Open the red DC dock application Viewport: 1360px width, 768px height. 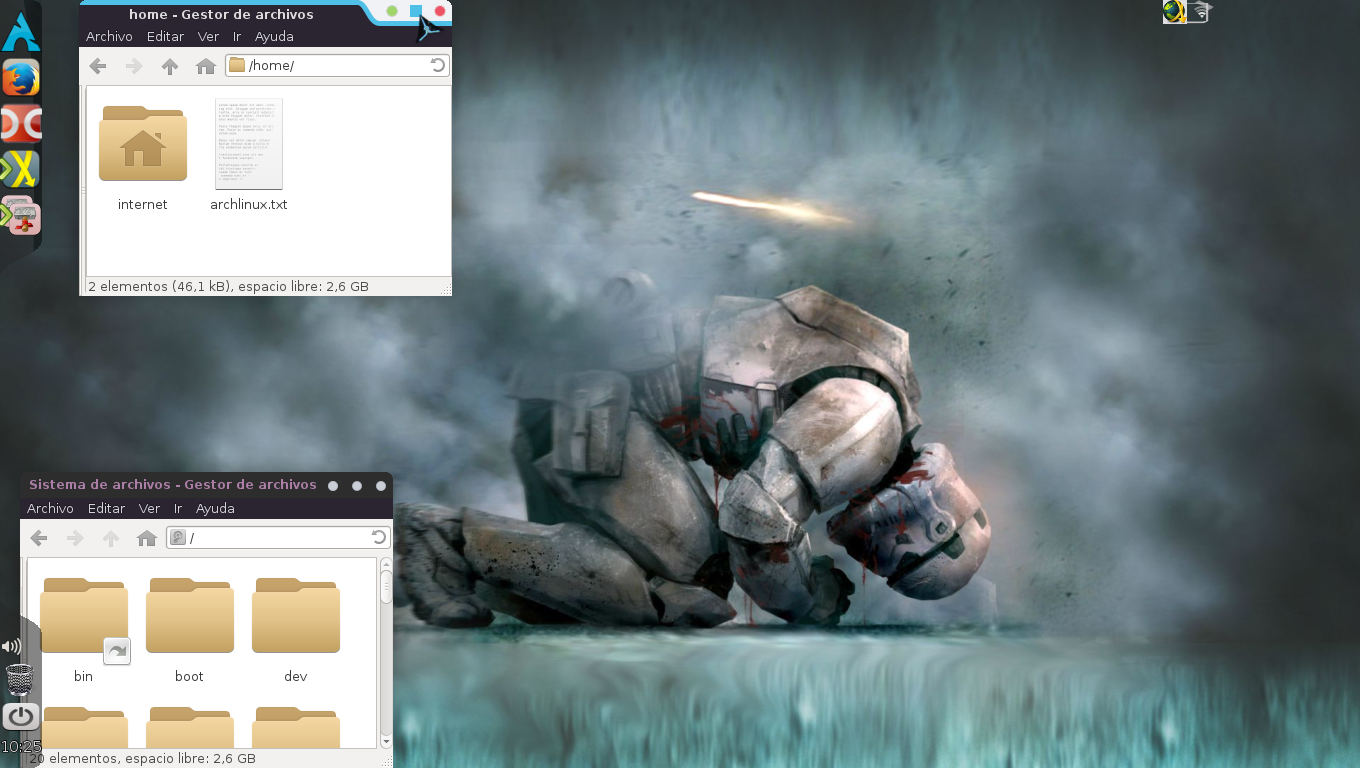(x=20, y=124)
